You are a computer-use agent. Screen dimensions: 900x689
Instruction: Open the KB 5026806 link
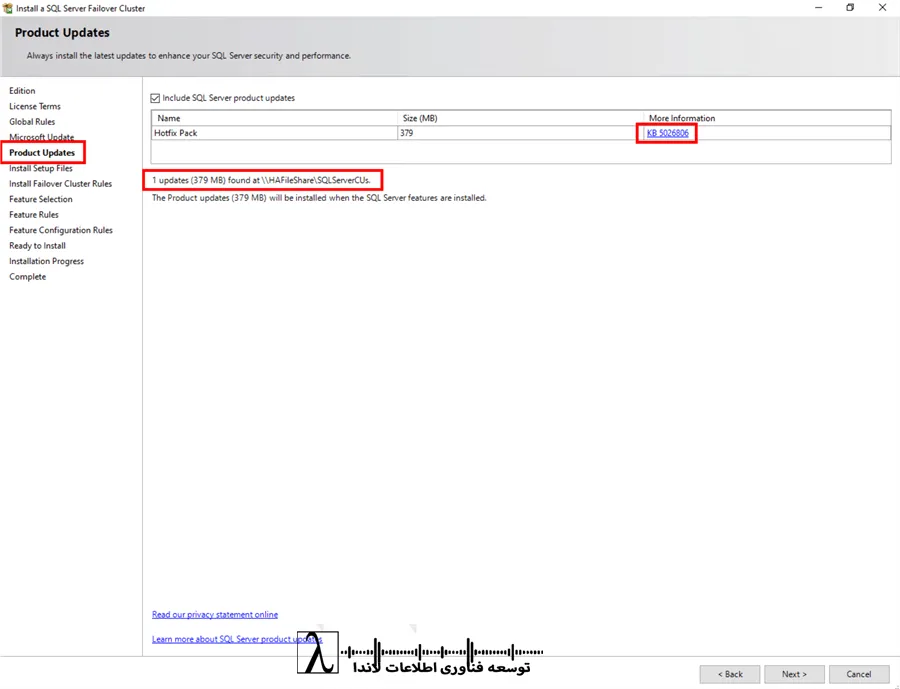(668, 133)
